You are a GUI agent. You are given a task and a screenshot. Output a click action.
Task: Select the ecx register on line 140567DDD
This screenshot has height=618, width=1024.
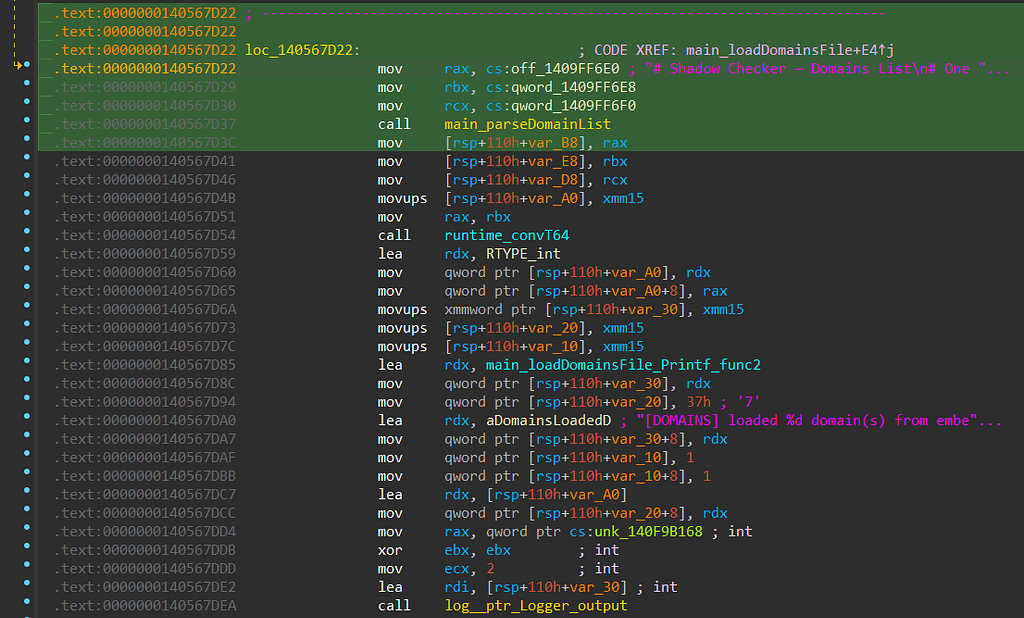456,569
